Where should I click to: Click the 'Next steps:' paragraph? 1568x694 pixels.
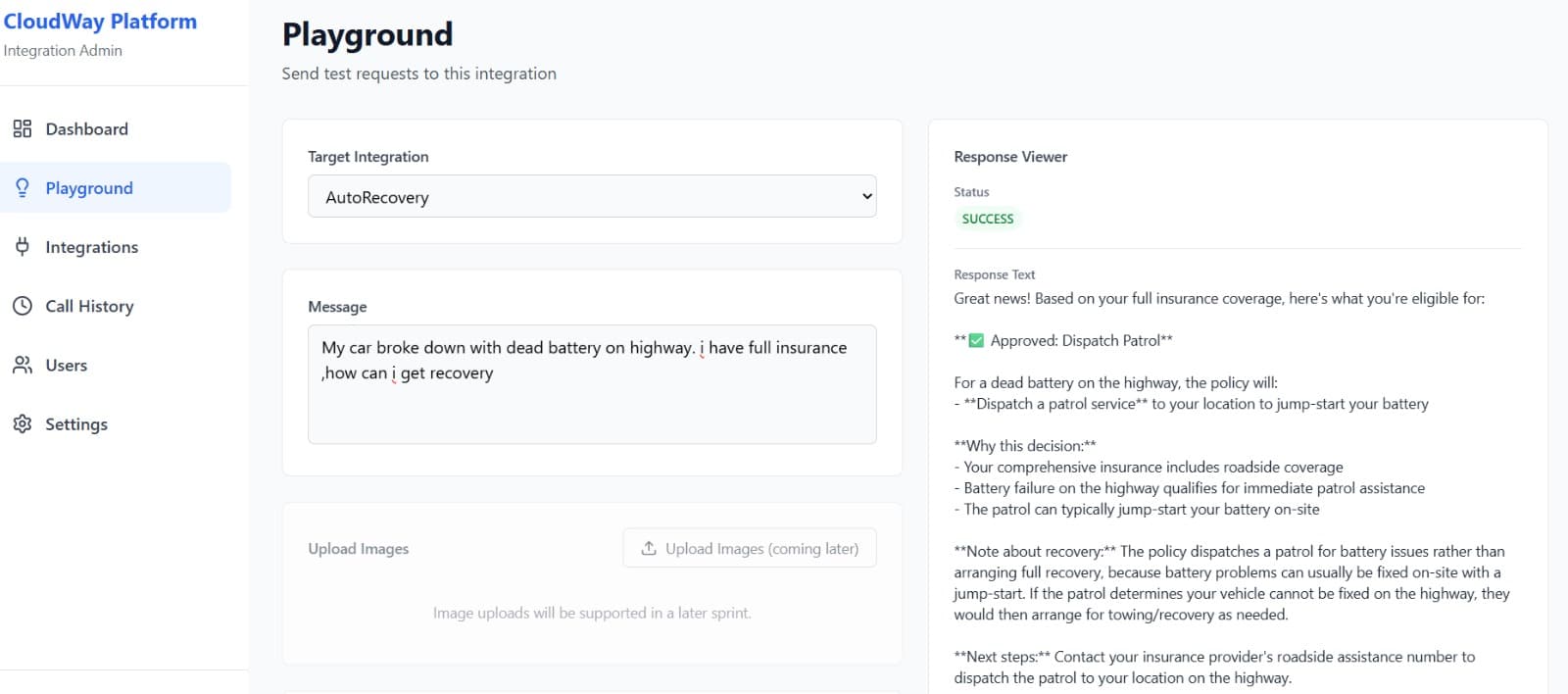[x=1215, y=668]
